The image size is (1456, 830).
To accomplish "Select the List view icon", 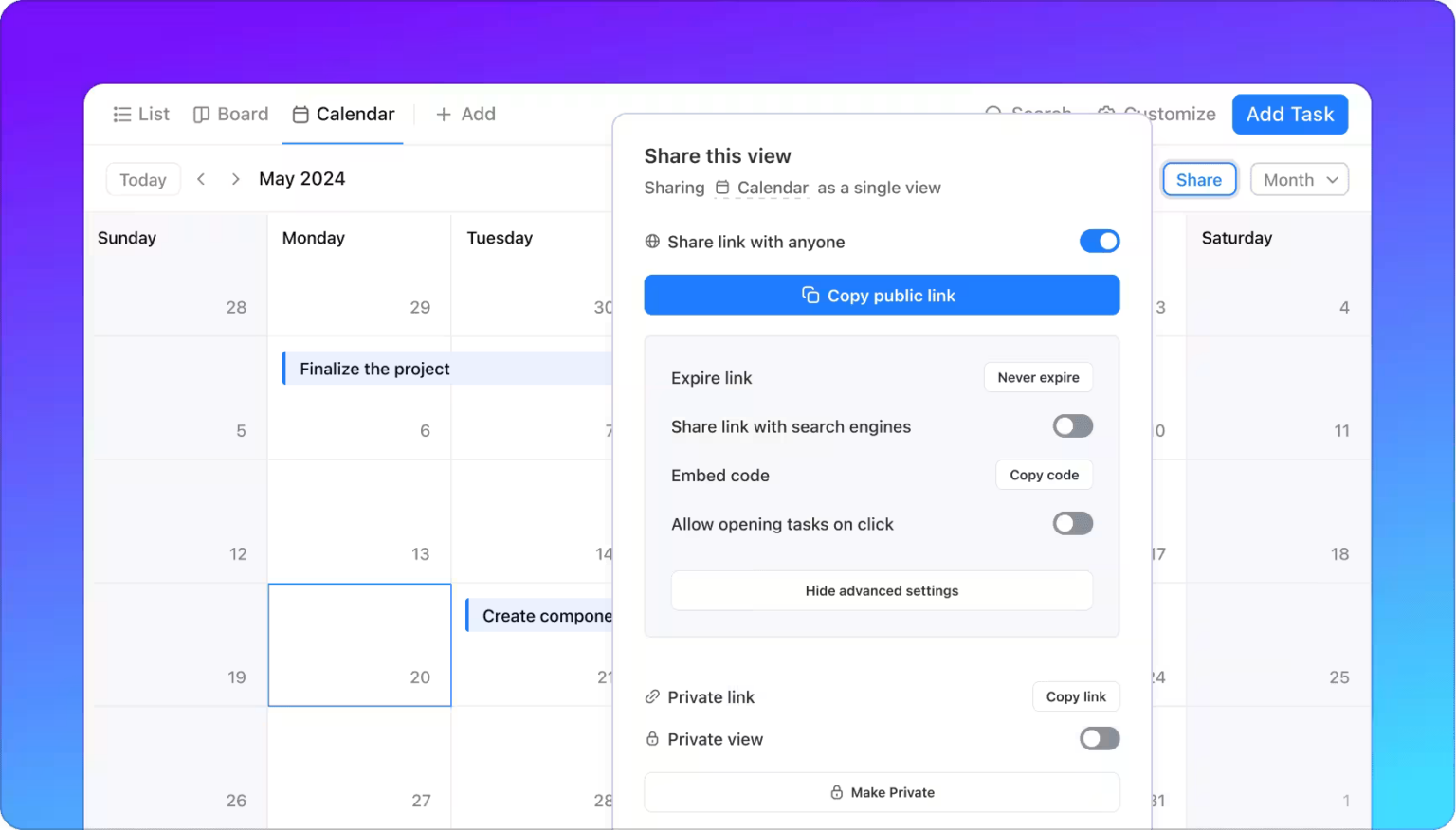I will (x=120, y=114).
